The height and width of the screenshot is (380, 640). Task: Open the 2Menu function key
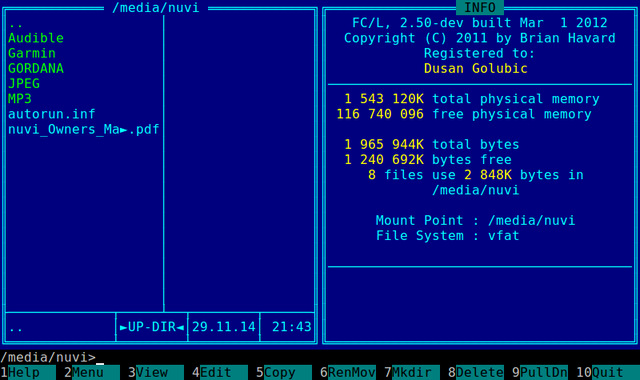pos(92,373)
